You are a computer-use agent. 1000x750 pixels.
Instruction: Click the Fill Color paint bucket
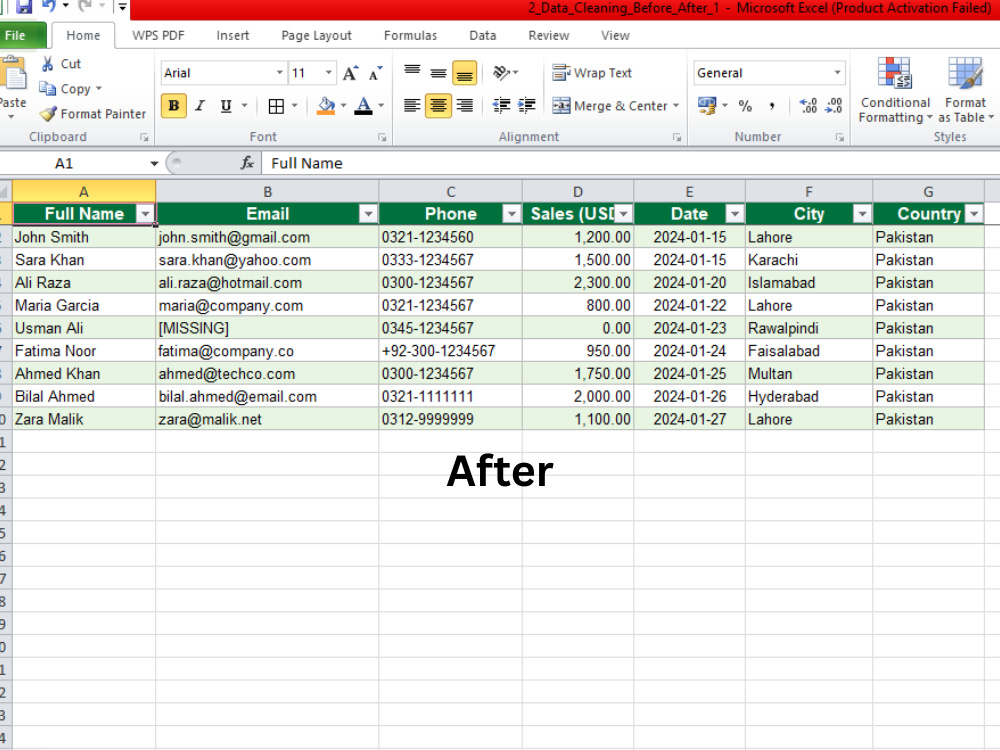click(326, 106)
